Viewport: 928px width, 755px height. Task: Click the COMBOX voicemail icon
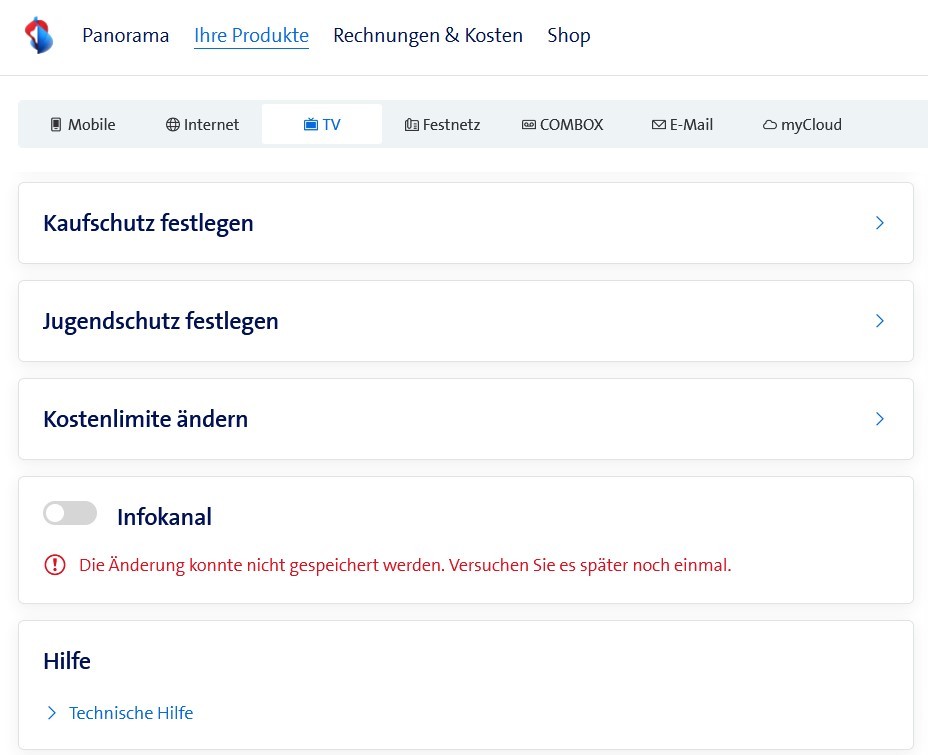click(x=529, y=125)
